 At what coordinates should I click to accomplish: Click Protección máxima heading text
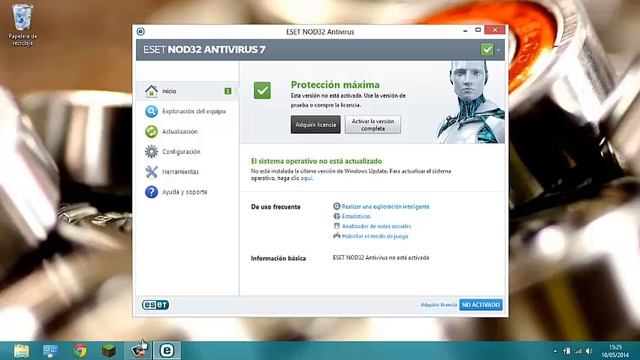[335, 85]
